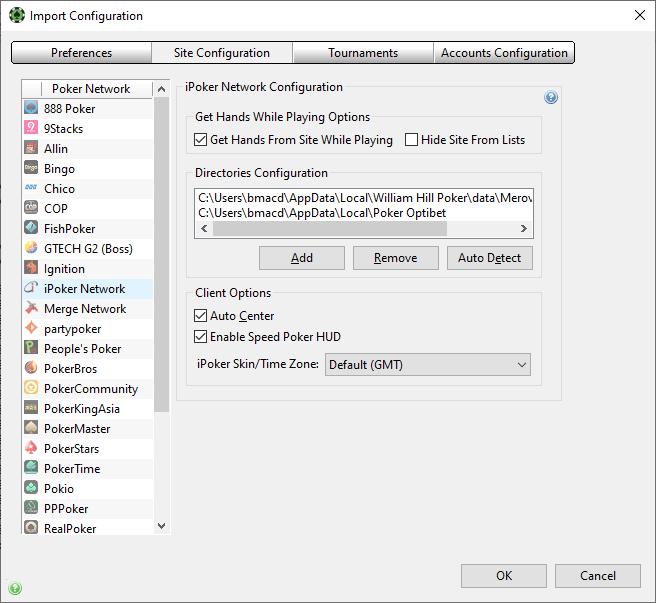
Task: Click the green help icon at the dialog's bottom-left
Action: point(15,588)
